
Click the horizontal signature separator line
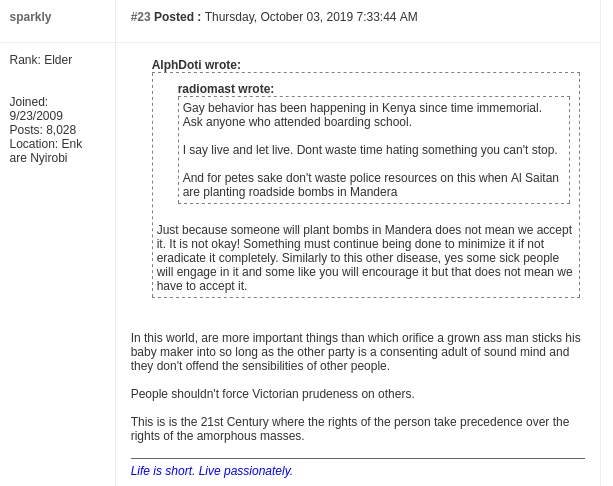pyautogui.click(x=358, y=458)
